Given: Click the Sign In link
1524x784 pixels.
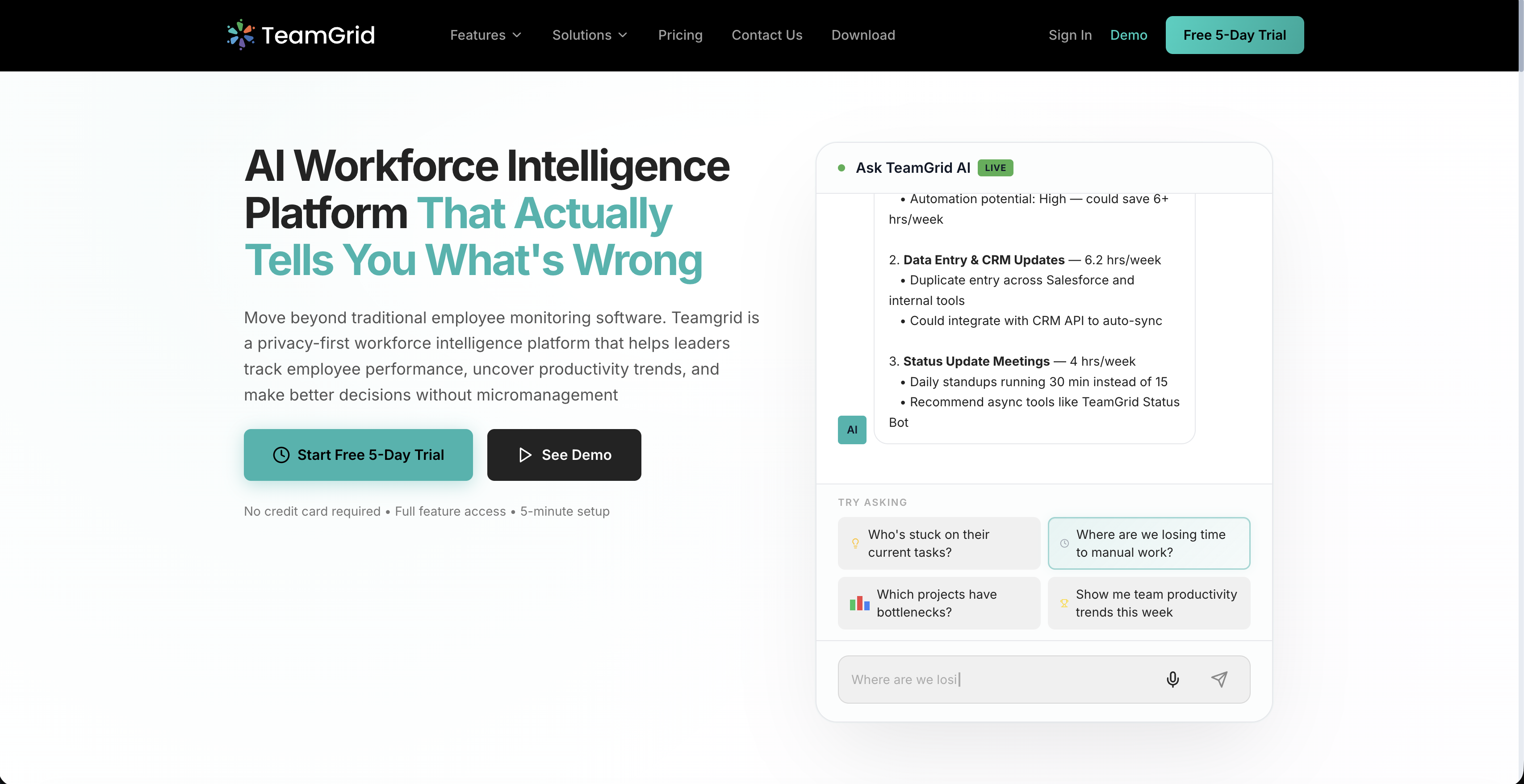Looking at the screenshot, I should pyautogui.click(x=1070, y=35).
